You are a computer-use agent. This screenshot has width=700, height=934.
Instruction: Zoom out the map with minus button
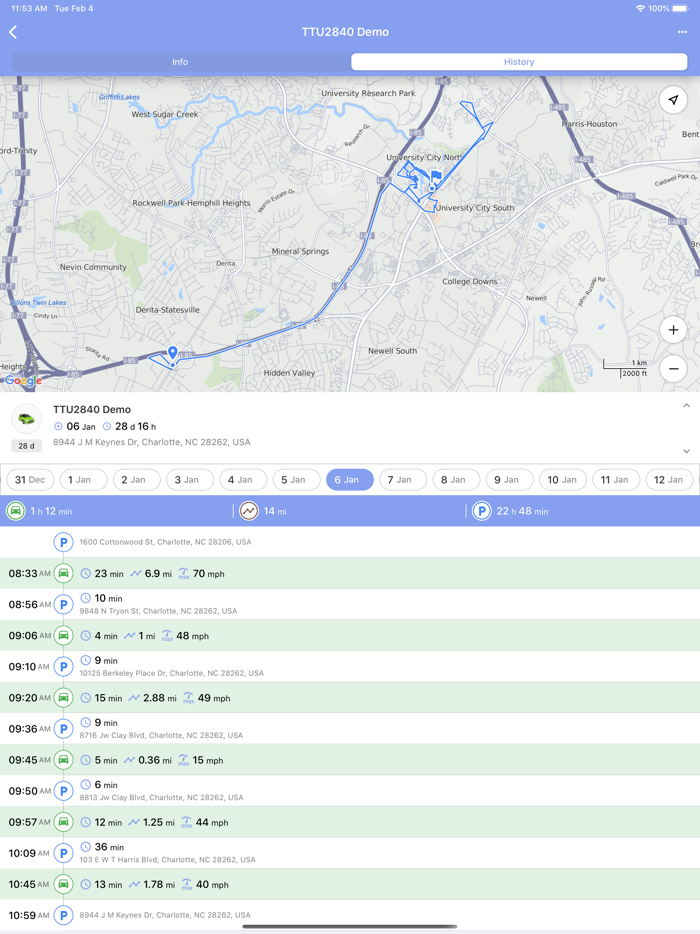[x=673, y=369]
